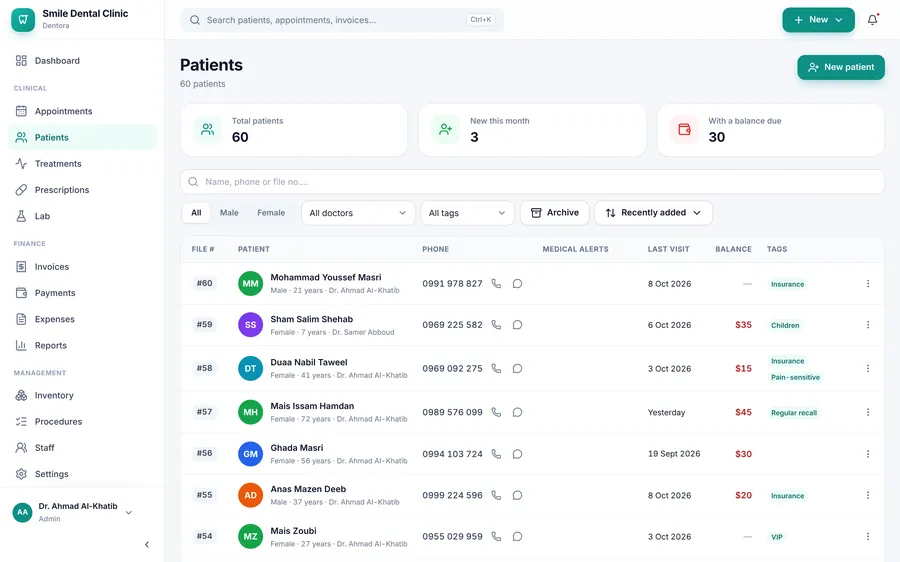Open Expenses in the sidebar
This screenshot has height=562, width=900.
[x=82, y=319]
